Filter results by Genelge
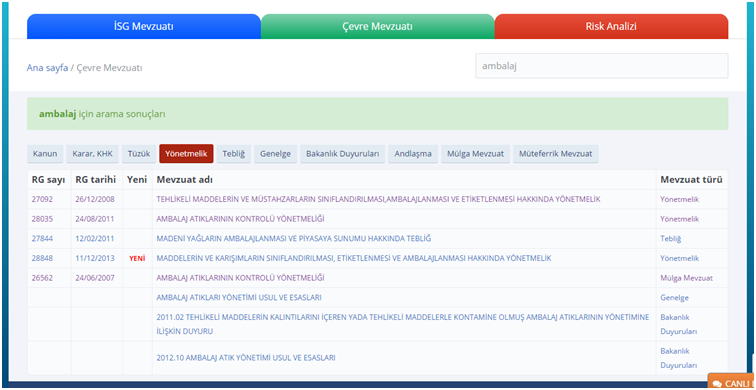 pos(275,154)
